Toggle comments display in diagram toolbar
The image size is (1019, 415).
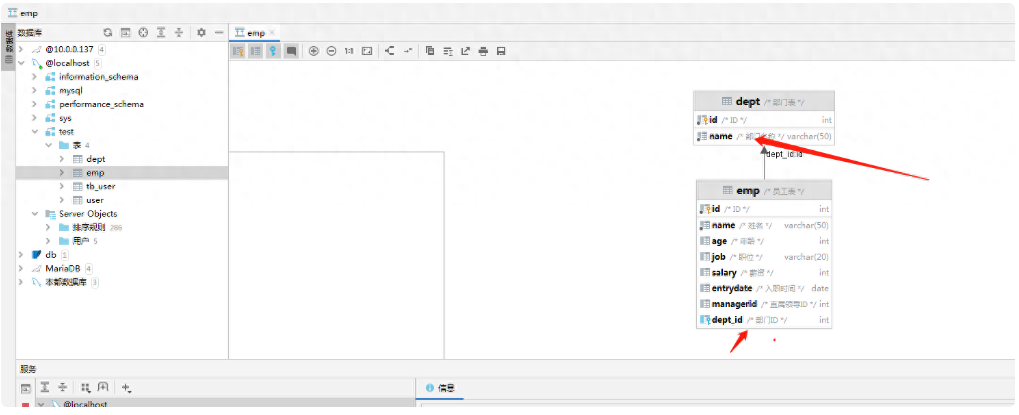tap(291, 51)
